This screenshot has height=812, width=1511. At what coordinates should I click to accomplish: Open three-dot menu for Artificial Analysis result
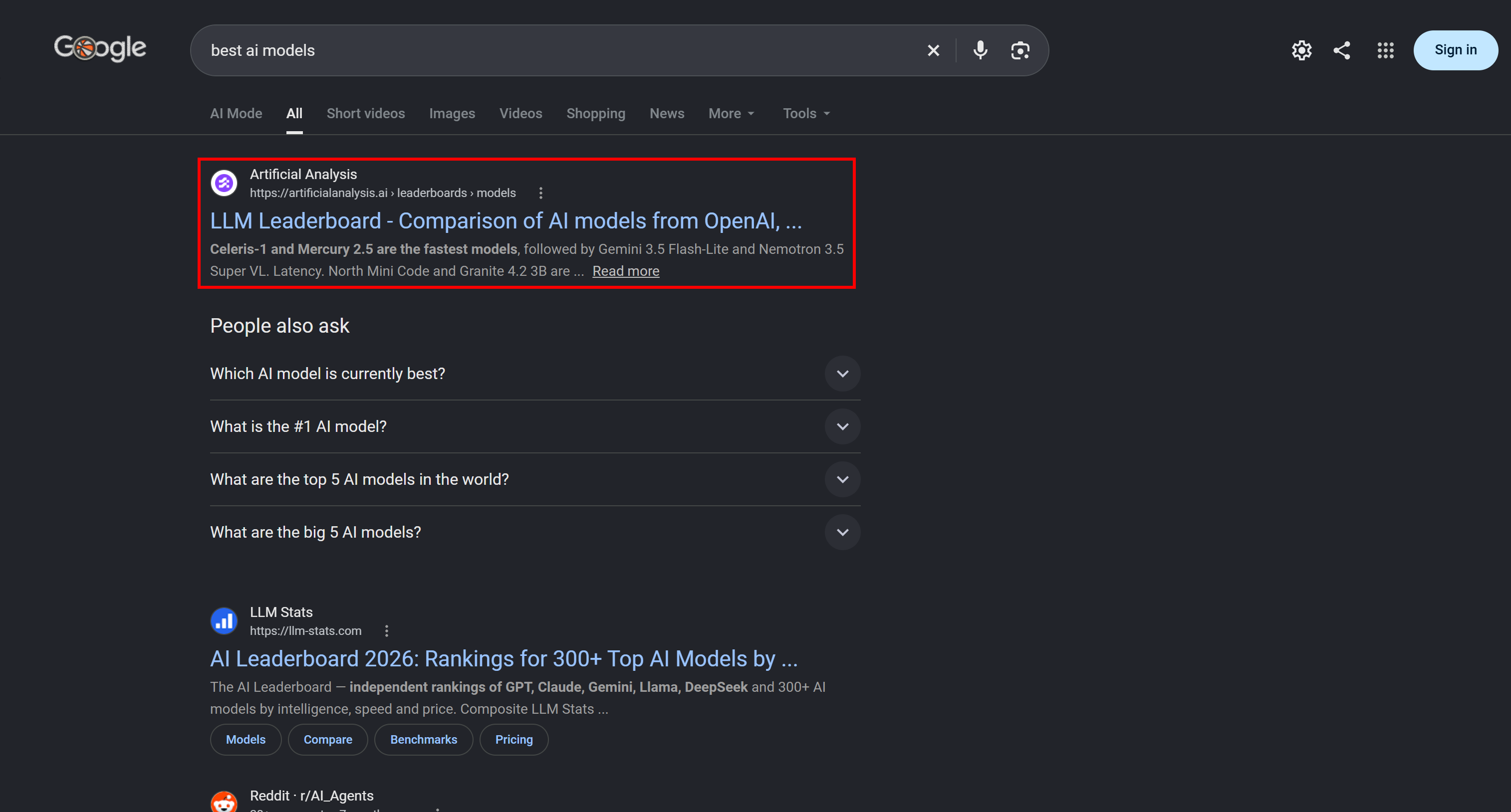(540, 193)
